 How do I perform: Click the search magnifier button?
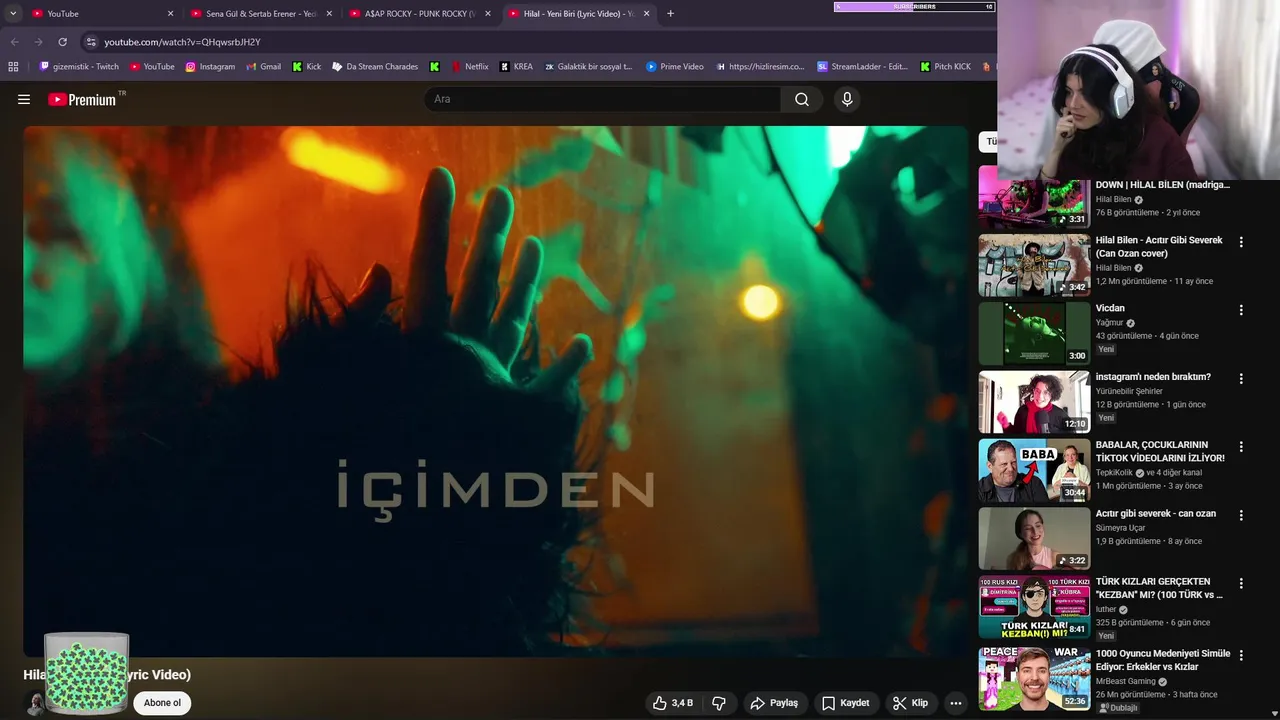tap(802, 99)
